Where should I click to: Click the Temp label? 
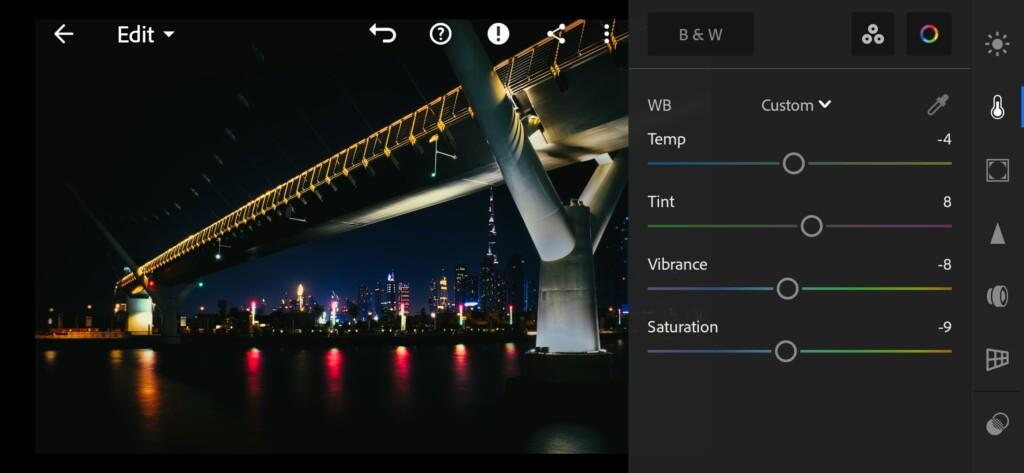(x=666, y=139)
